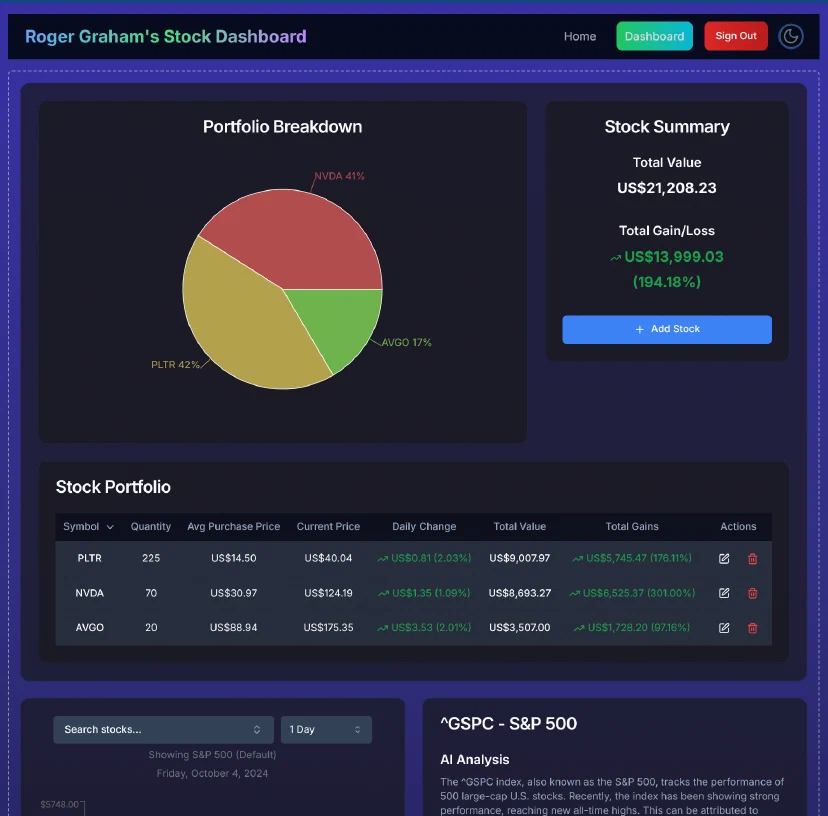Click the Current Price column header
Image resolution: width=828 pixels, height=816 pixels.
tap(328, 527)
